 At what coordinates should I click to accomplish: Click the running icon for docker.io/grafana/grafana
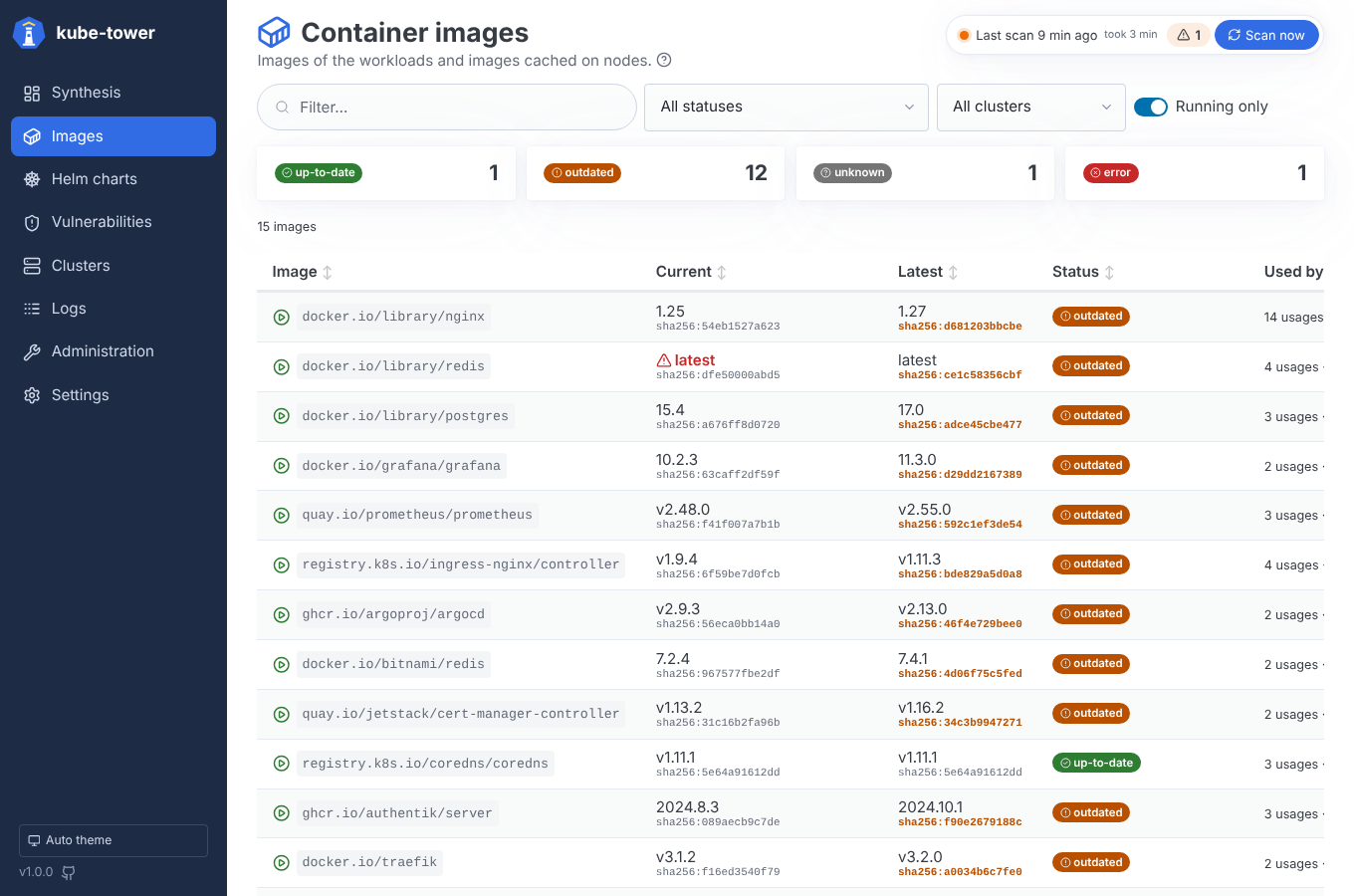pyautogui.click(x=282, y=466)
